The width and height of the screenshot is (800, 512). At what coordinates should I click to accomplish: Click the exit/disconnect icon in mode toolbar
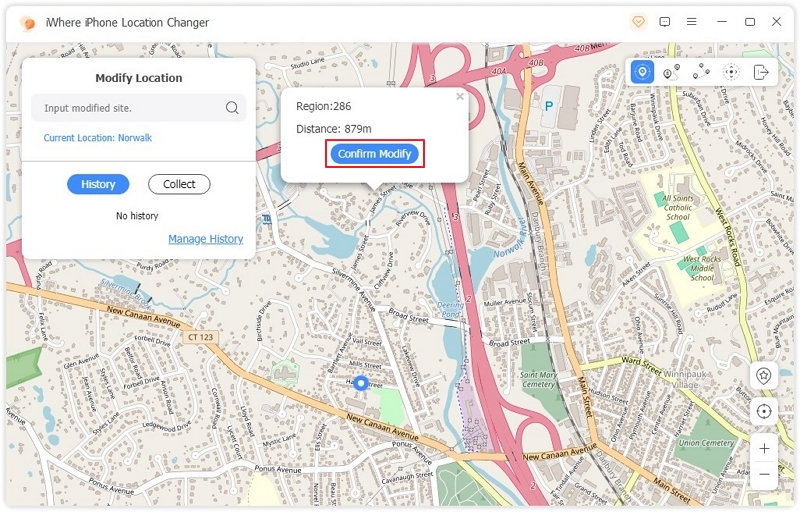coord(761,72)
